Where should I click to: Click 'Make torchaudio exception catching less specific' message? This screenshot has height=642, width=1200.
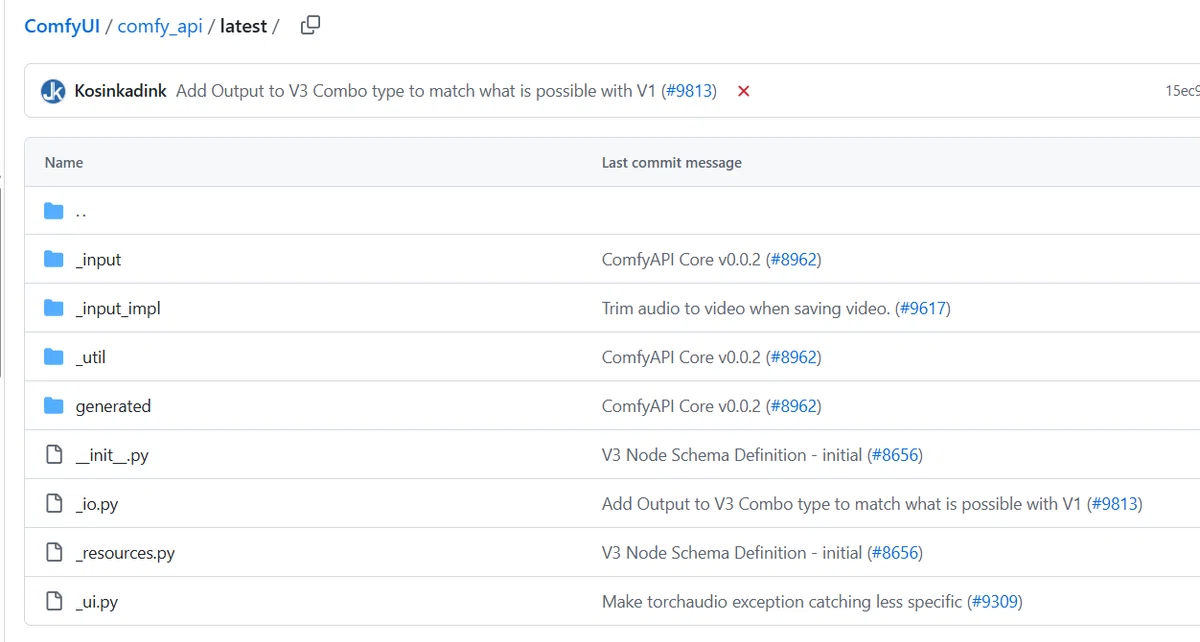782,602
